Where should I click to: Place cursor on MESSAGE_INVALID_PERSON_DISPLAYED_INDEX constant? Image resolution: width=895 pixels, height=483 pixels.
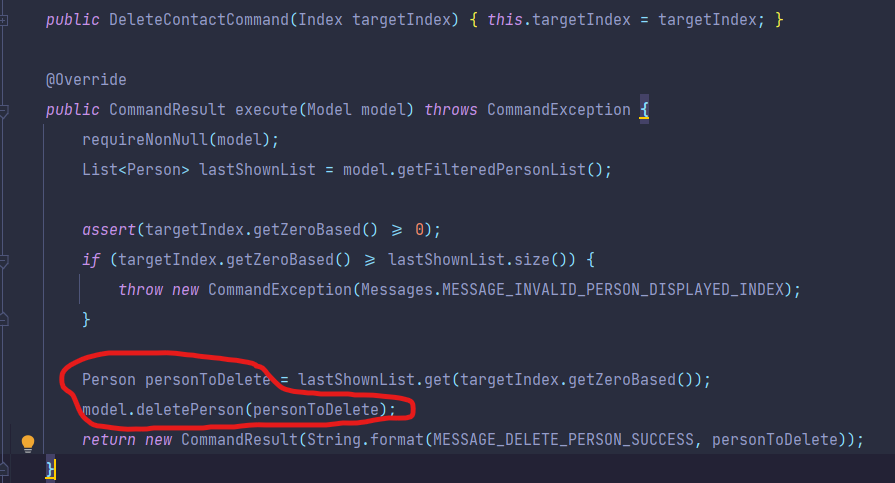[612, 290]
